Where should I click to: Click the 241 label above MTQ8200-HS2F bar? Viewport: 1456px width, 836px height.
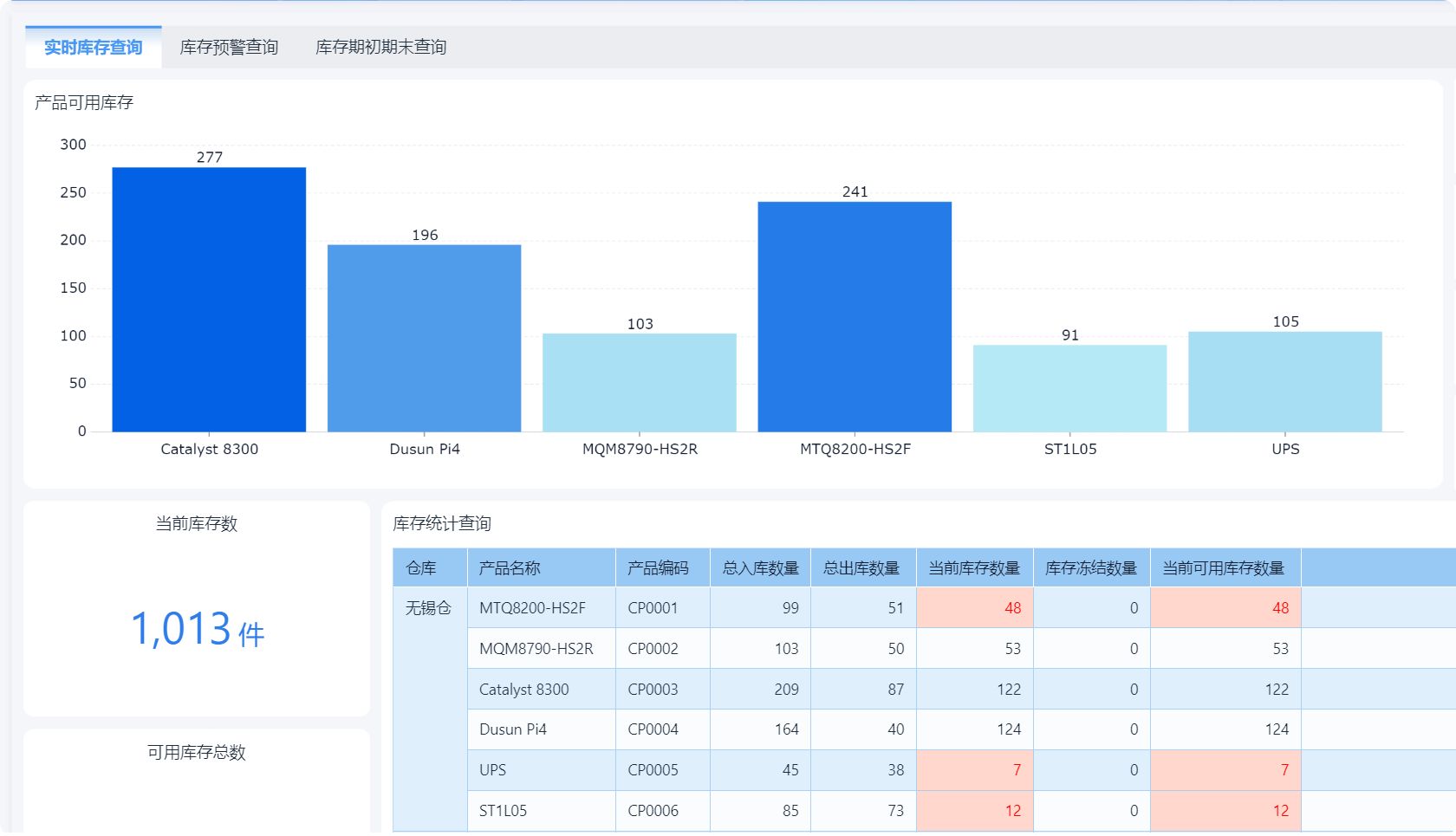pos(855,192)
